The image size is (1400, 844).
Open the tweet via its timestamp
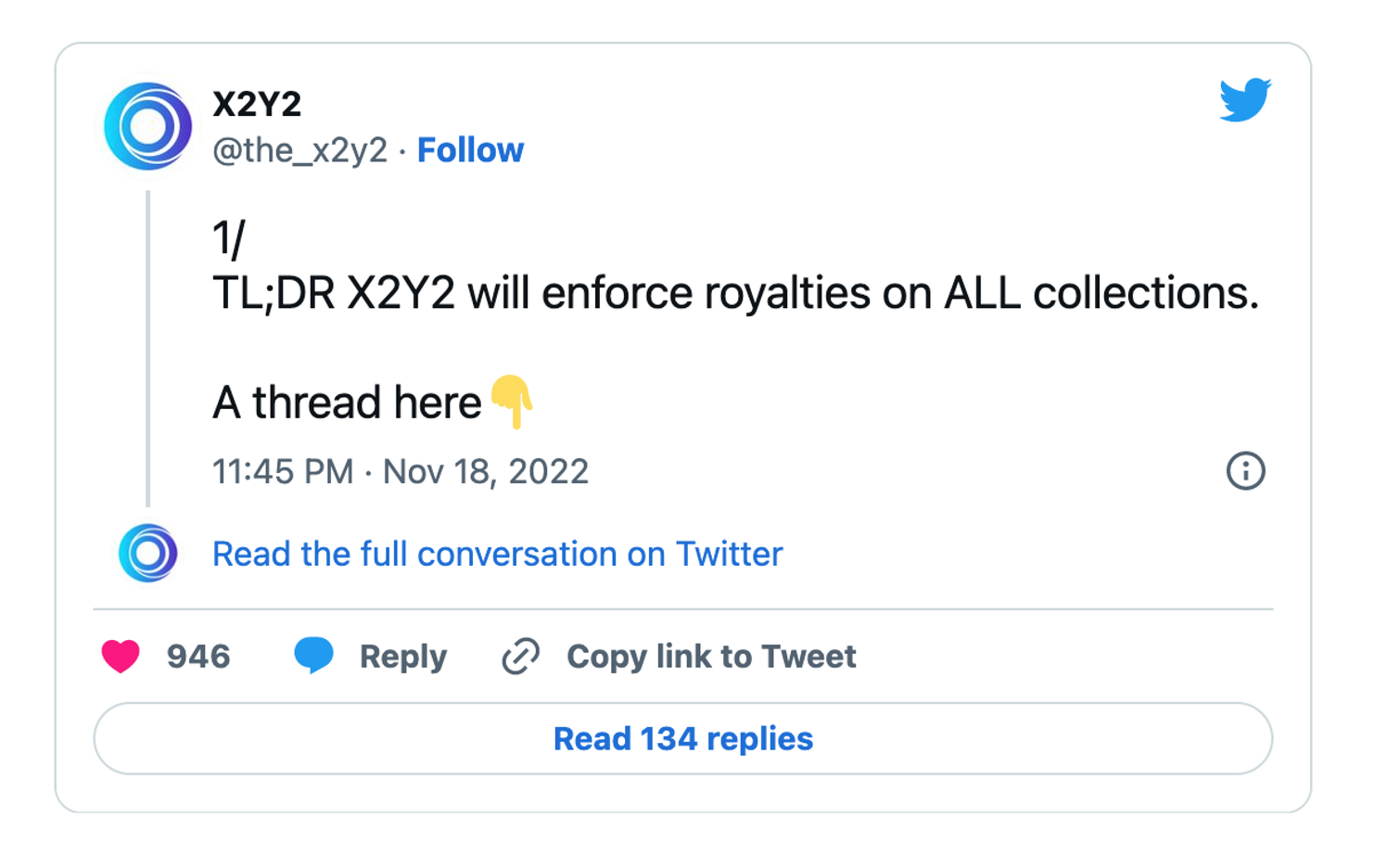(401, 472)
